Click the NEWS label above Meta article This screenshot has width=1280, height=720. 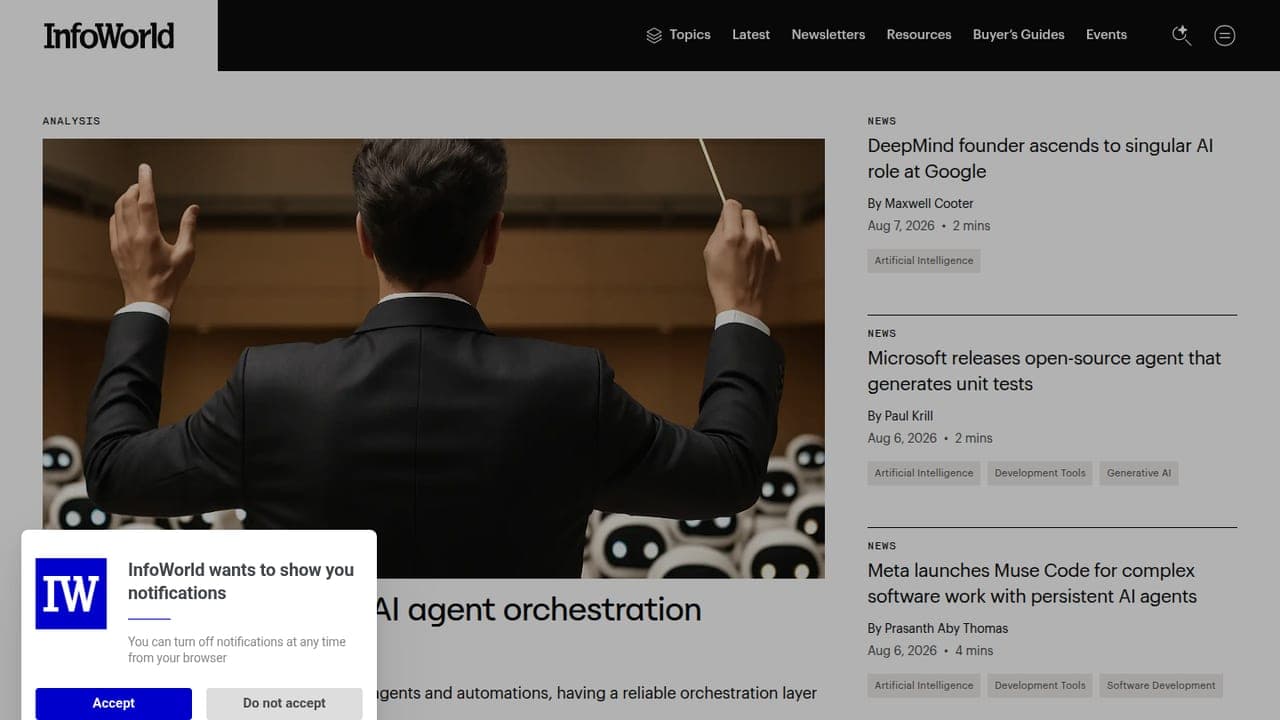point(882,546)
